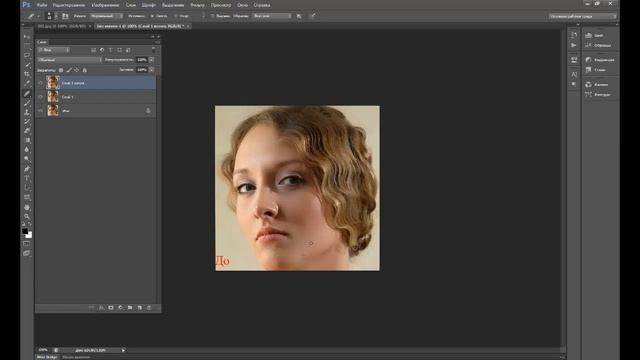
Task: Open the 'Mini Bridge' bottom tab
Action: pyautogui.click(x=47, y=357)
